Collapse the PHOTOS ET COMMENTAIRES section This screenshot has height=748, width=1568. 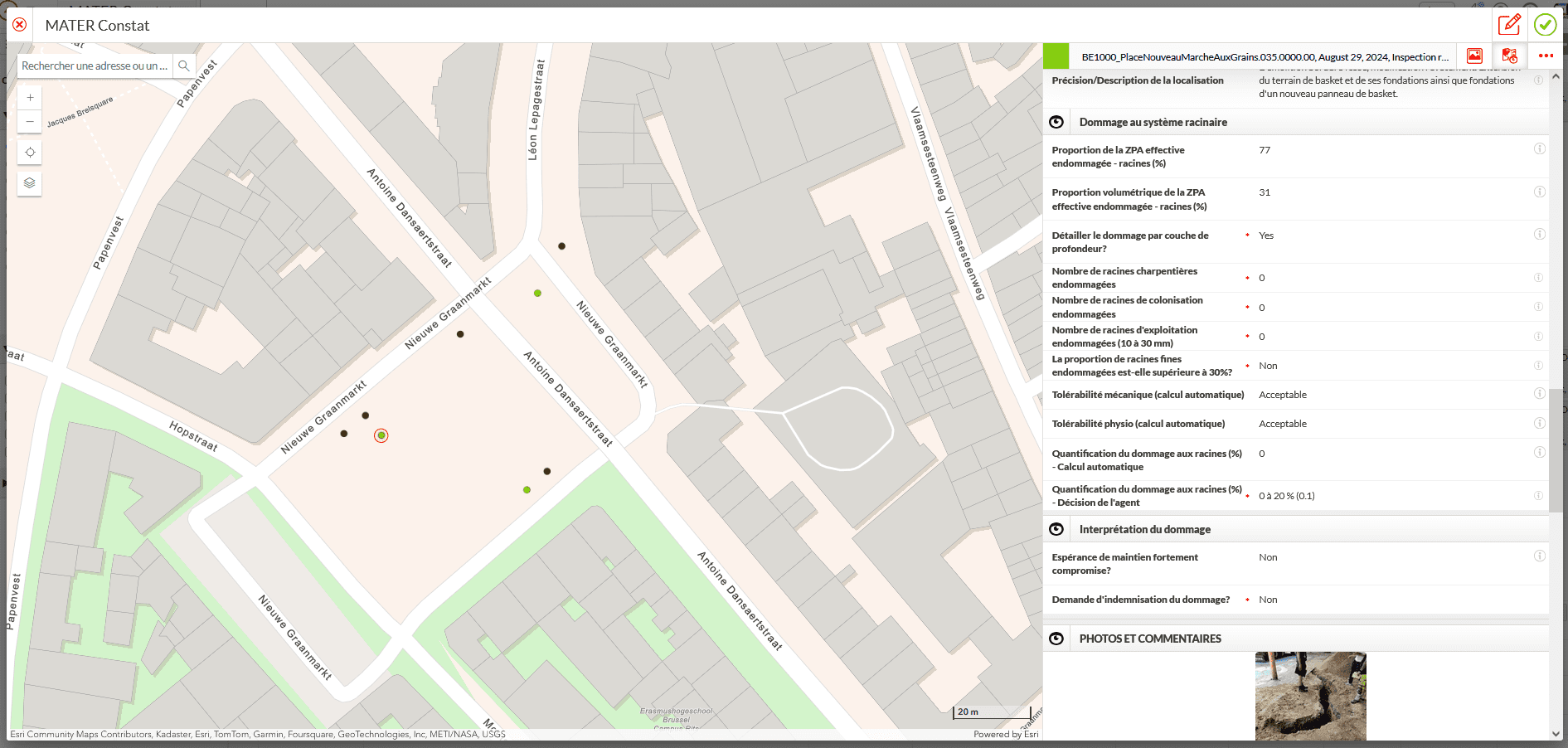(1056, 639)
